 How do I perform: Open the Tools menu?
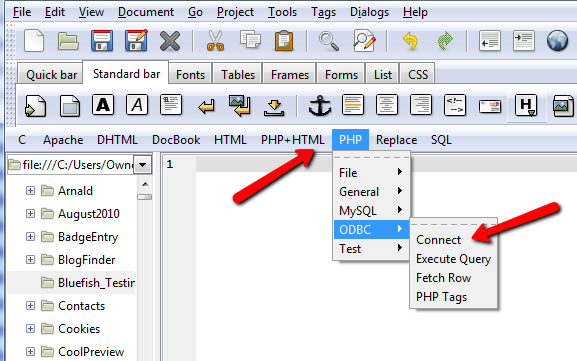click(x=282, y=12)
